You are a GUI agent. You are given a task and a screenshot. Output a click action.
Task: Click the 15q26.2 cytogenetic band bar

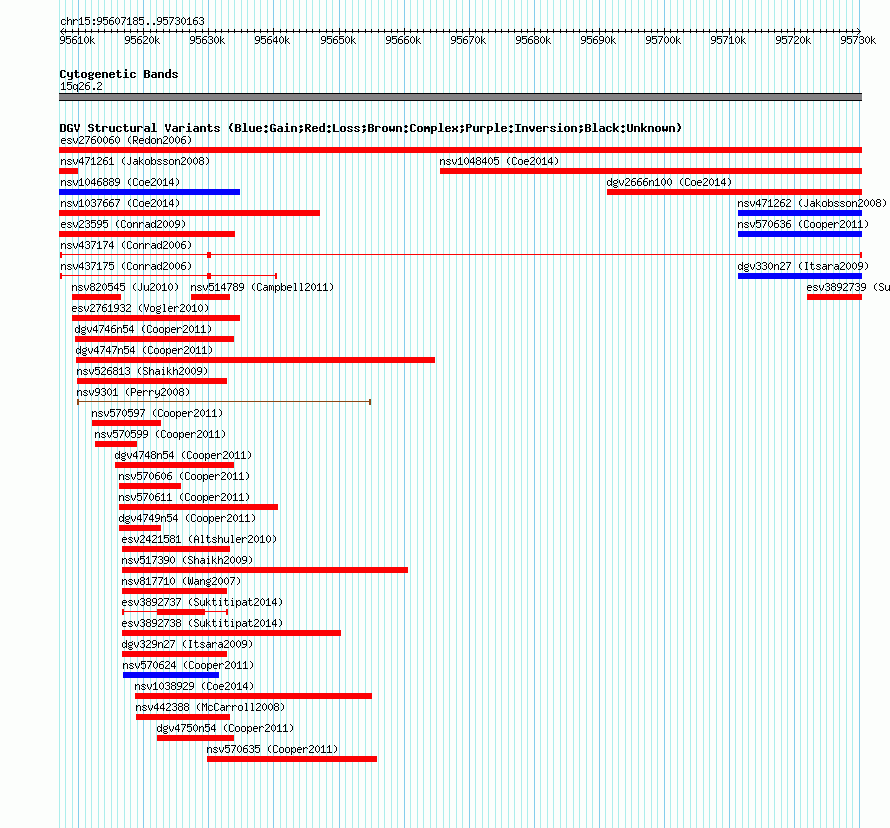click(460, 97)
